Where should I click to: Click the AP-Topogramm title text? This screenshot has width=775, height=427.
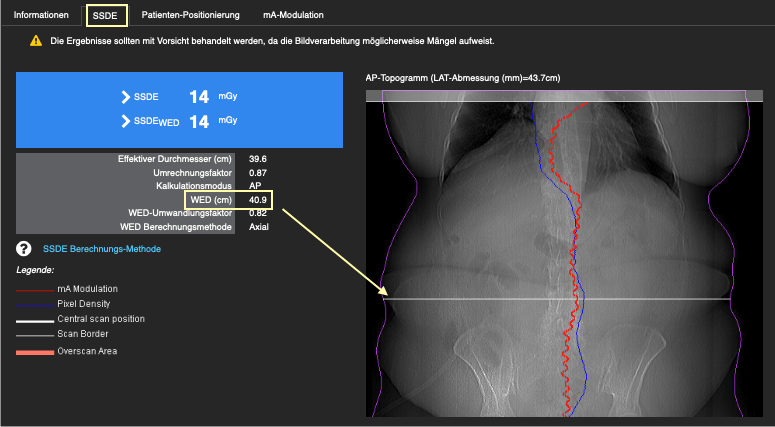(x=463, y=78)
